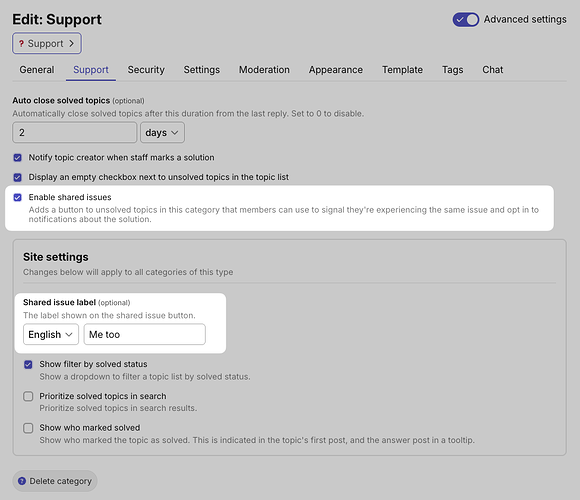Open the days duration unit dropdown
This screenshot has width=580, height=500.
click(162, 132)
